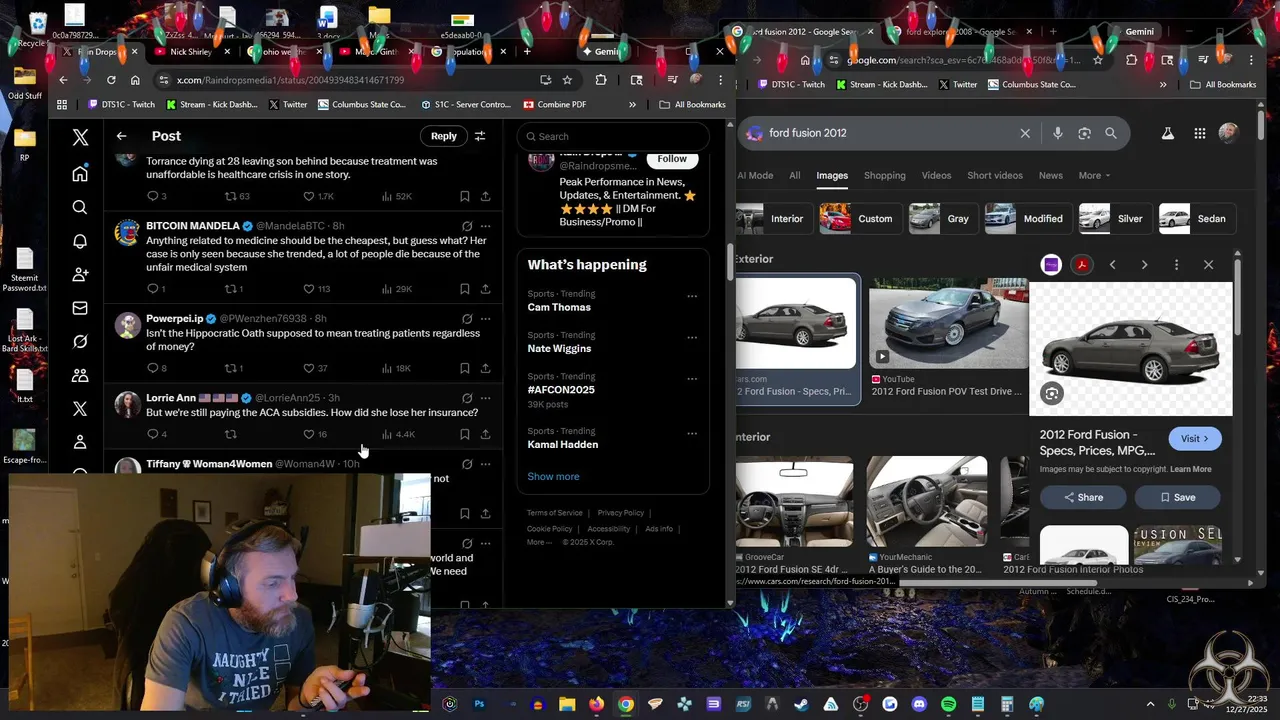Expand hidden bookmarks chevron in Google window

[1163, 85]
